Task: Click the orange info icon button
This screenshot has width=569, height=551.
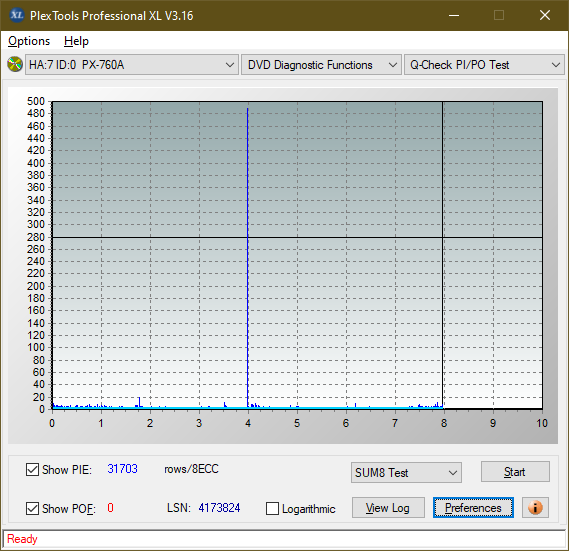Action: point(535,507)
